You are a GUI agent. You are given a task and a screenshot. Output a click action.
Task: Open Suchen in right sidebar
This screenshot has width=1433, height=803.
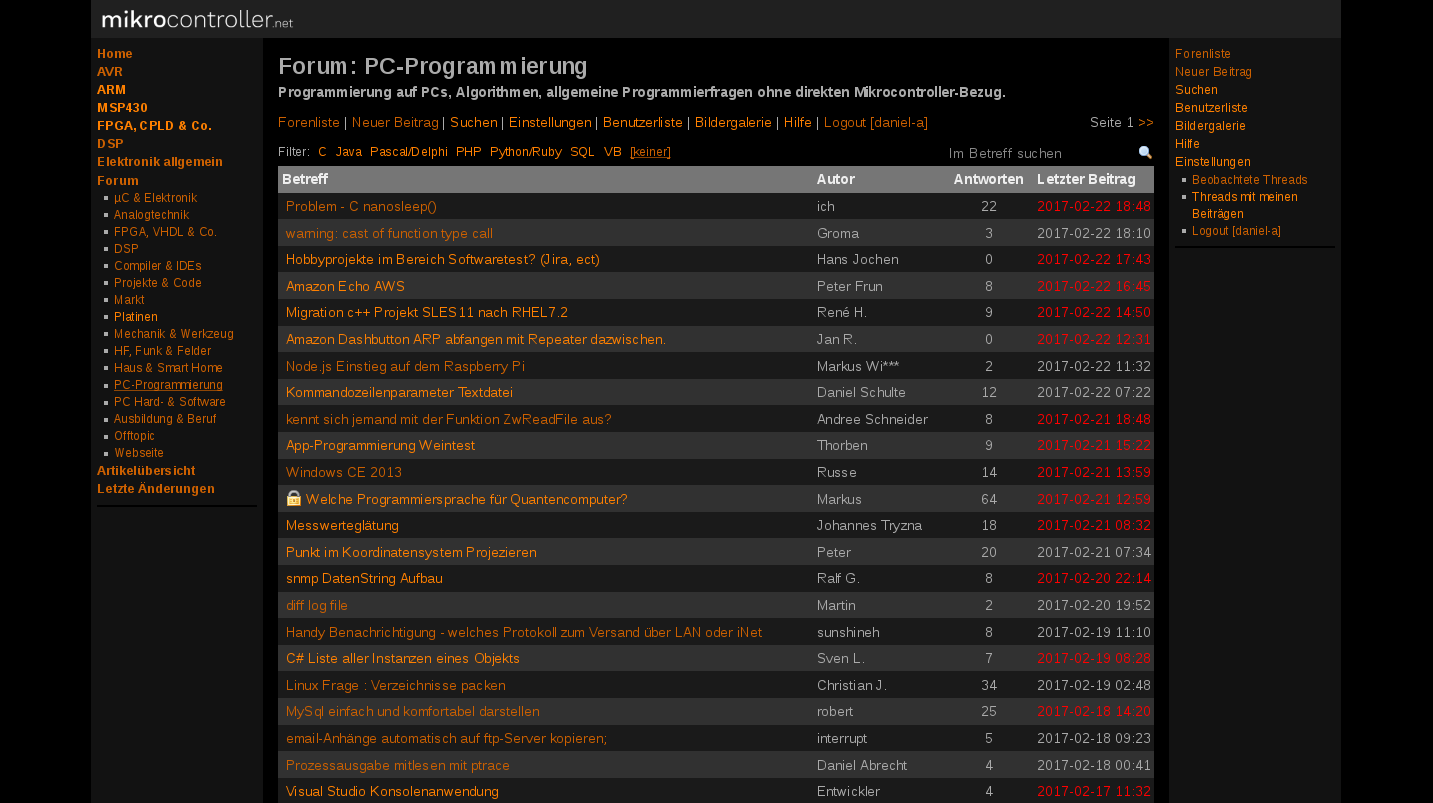(1196, 90)
